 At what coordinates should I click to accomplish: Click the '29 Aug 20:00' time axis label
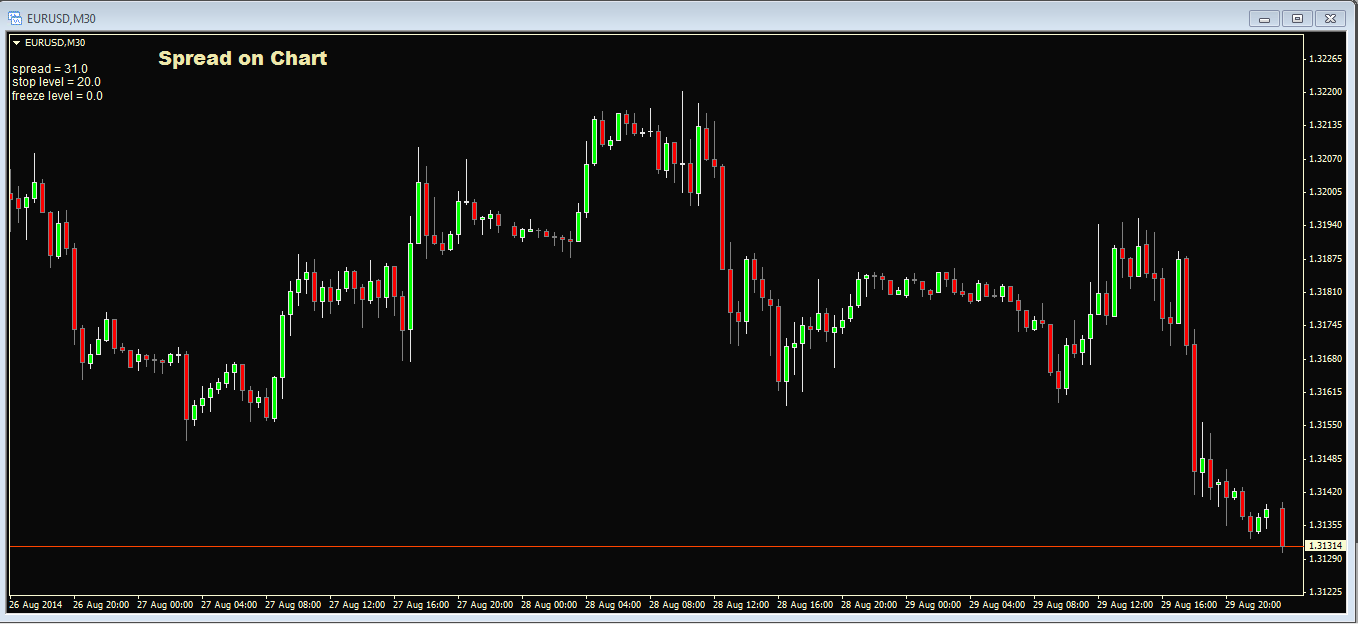[1253, 605]
